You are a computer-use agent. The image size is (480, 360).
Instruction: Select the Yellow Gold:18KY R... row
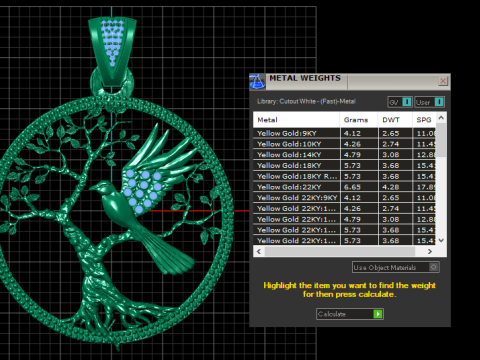[x=344, y=176]
